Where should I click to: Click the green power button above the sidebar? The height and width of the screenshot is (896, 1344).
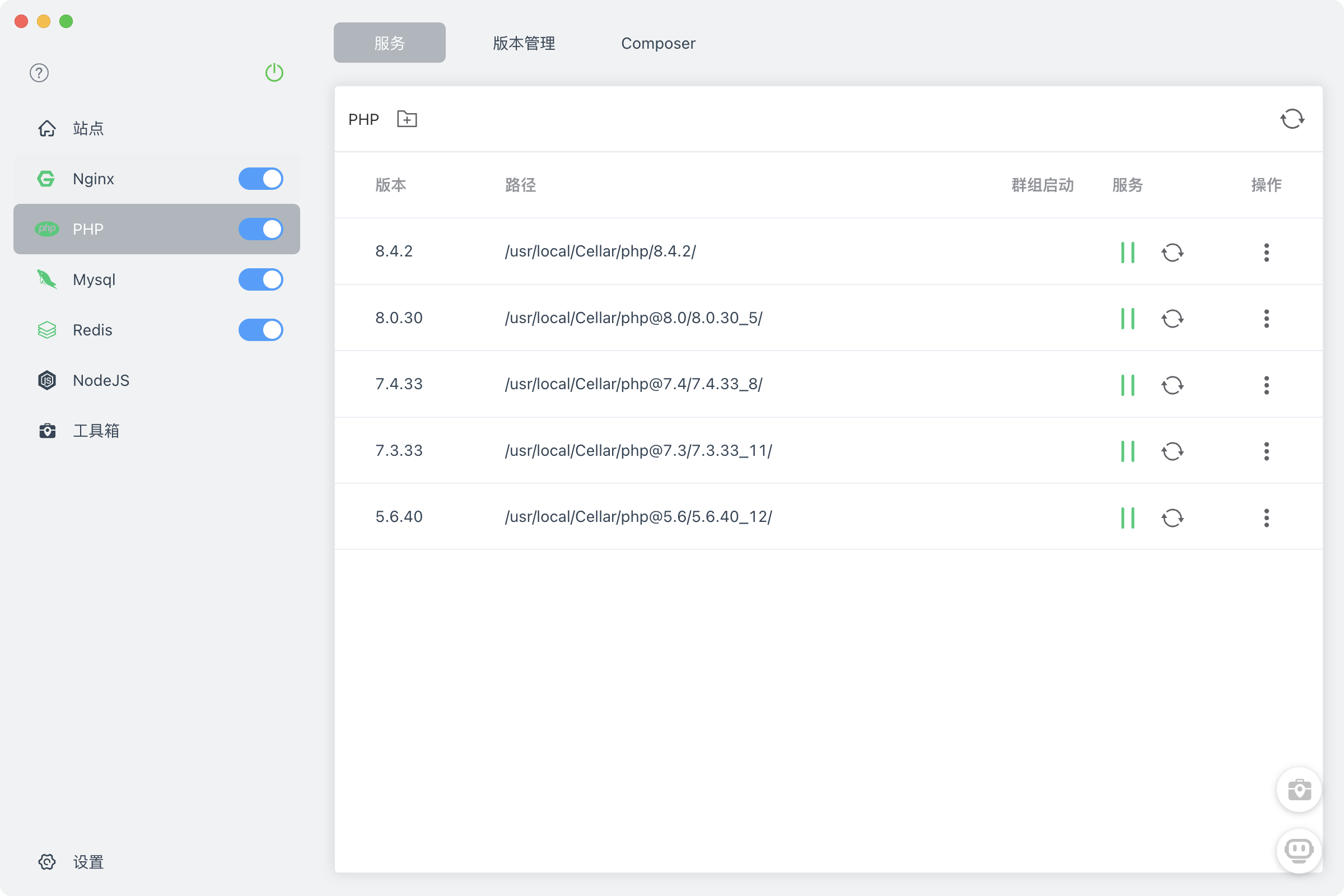pyautogui.click(x=274, y=73)
